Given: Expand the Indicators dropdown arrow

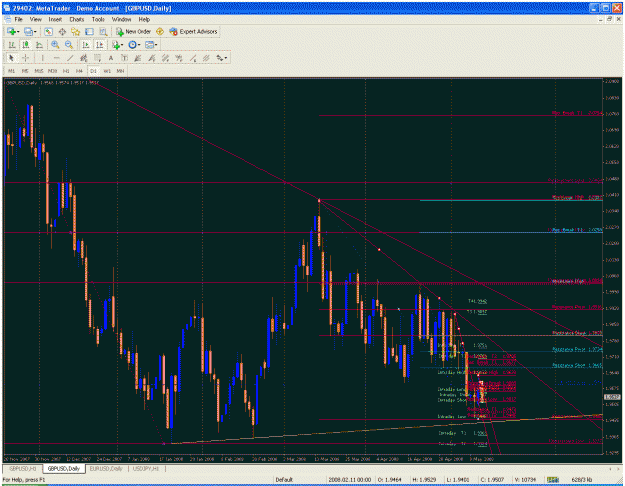Looking at the screenshot, I should [122, 45].
